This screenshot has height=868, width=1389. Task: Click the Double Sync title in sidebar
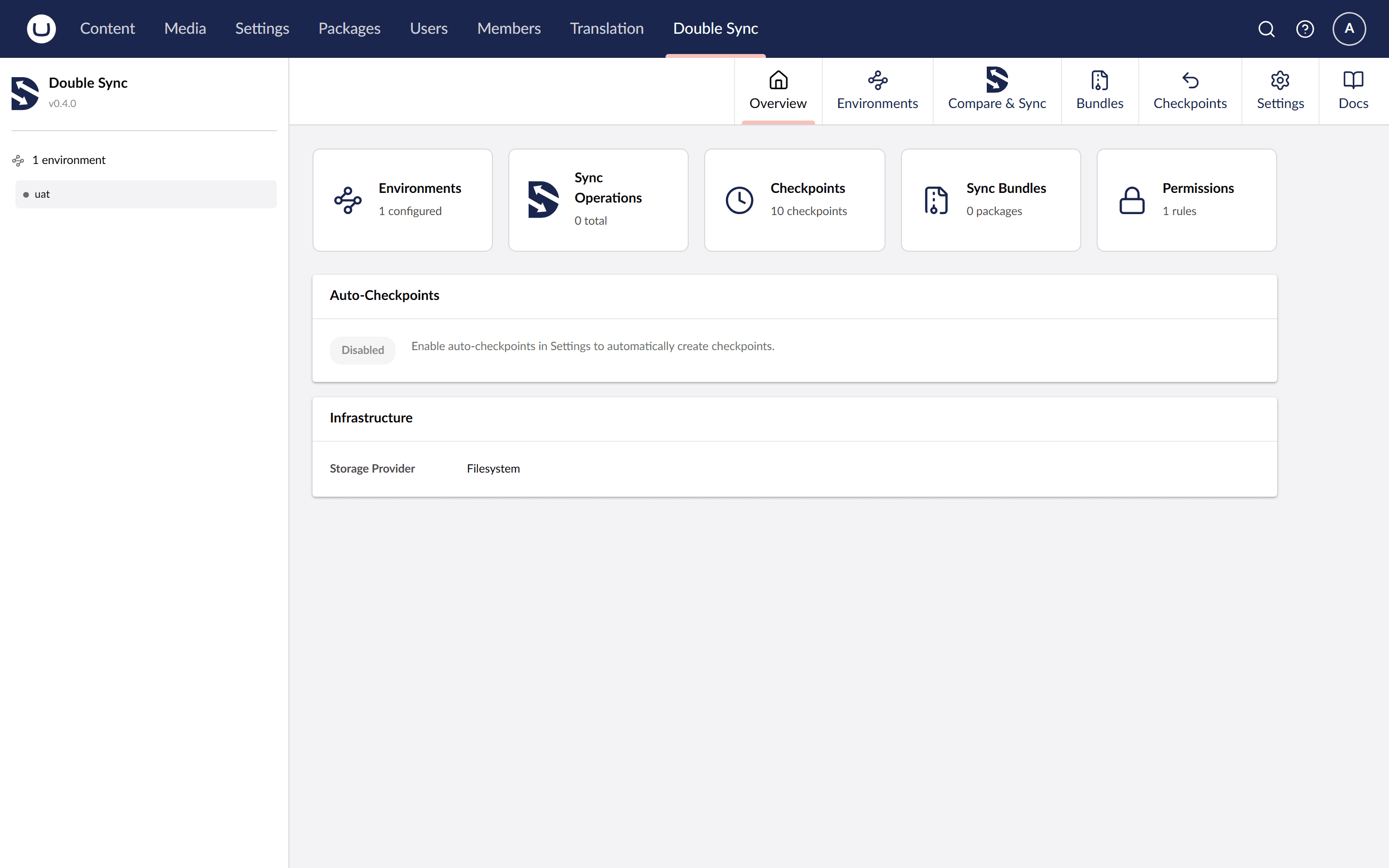88,82
